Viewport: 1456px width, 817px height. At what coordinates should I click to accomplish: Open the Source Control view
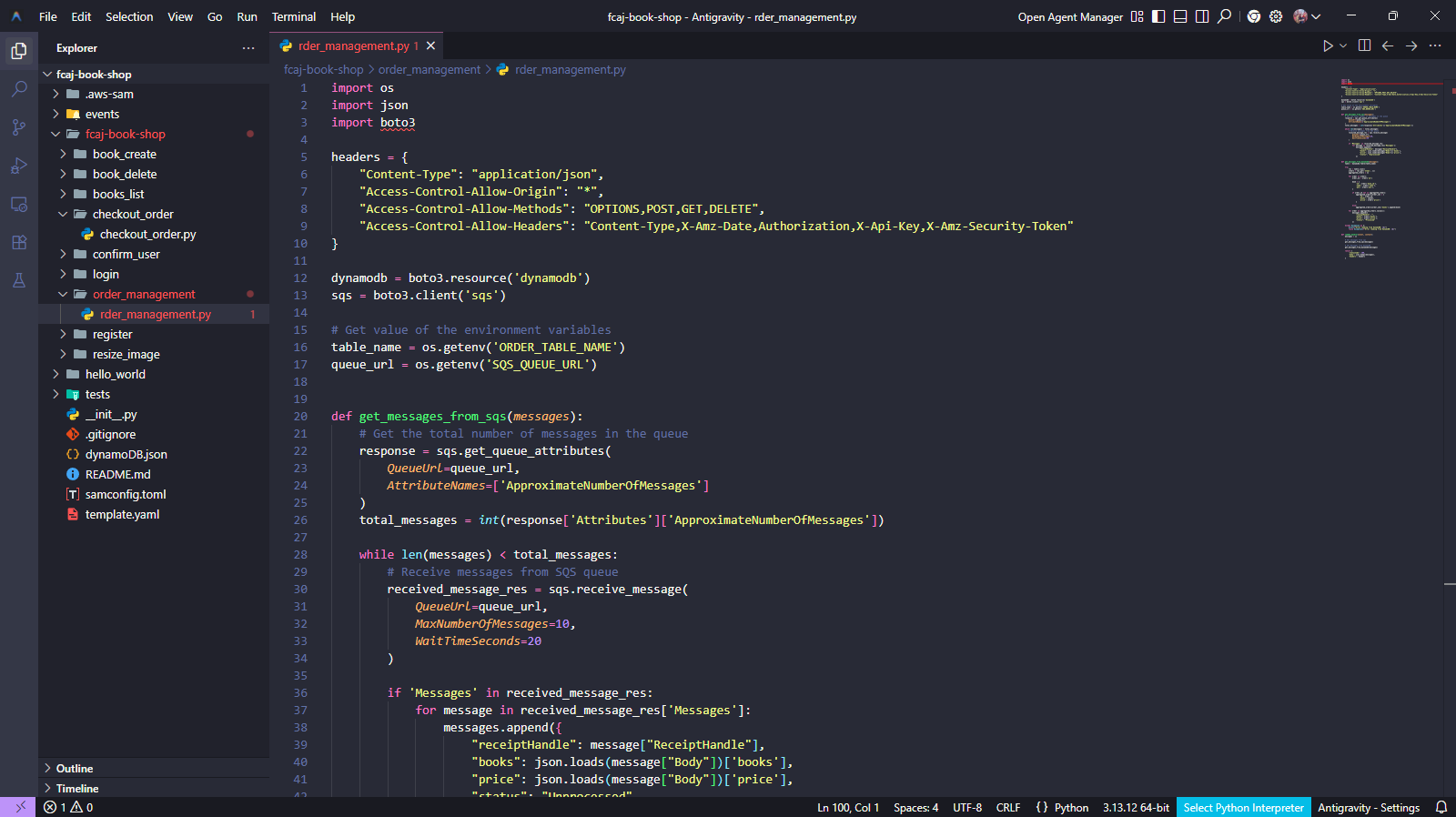pyautogui.click(x=18, y=127)
